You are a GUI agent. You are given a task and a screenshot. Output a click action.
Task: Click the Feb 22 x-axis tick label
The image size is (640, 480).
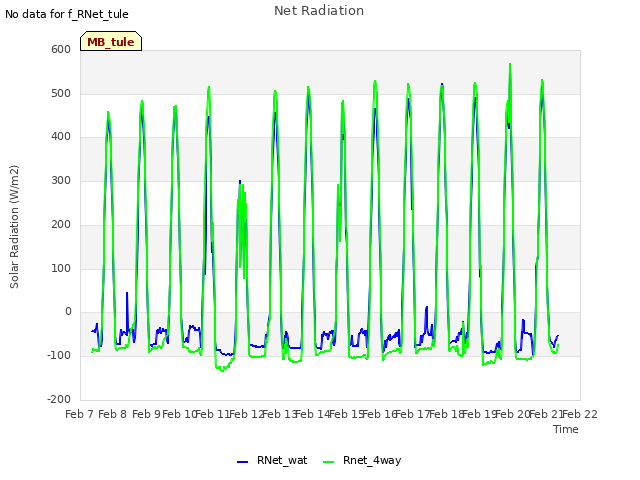580,414
